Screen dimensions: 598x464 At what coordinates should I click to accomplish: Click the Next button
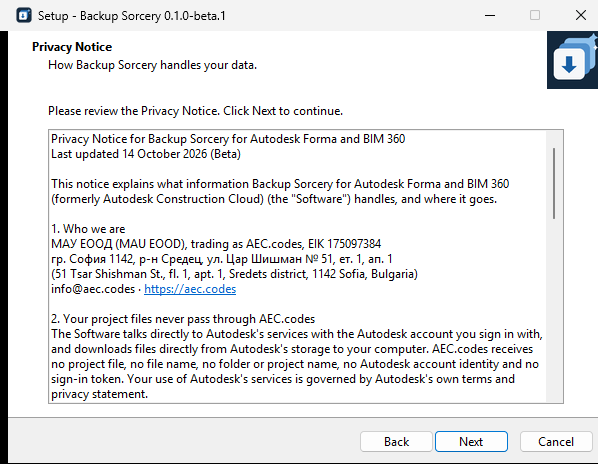[471, 442]
